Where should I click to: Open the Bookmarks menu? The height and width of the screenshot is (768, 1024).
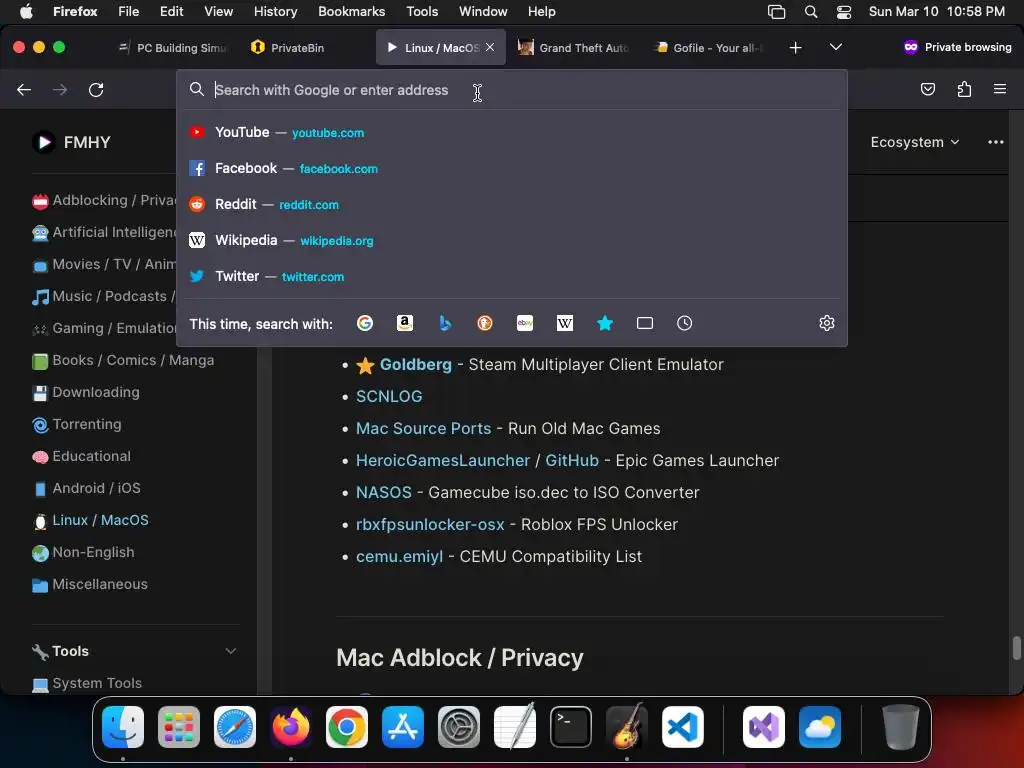(351, 12)
